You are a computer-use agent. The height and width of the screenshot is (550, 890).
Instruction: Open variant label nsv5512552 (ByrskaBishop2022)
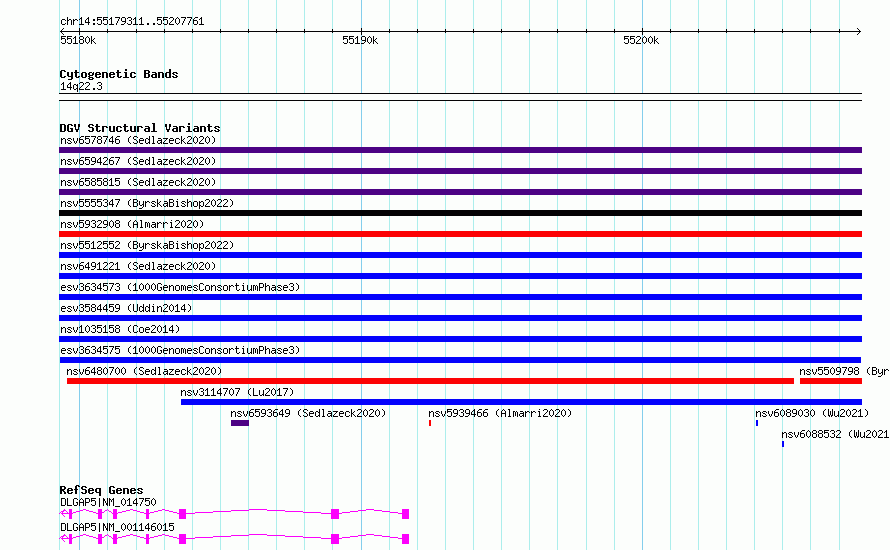[x=147, y=245]
